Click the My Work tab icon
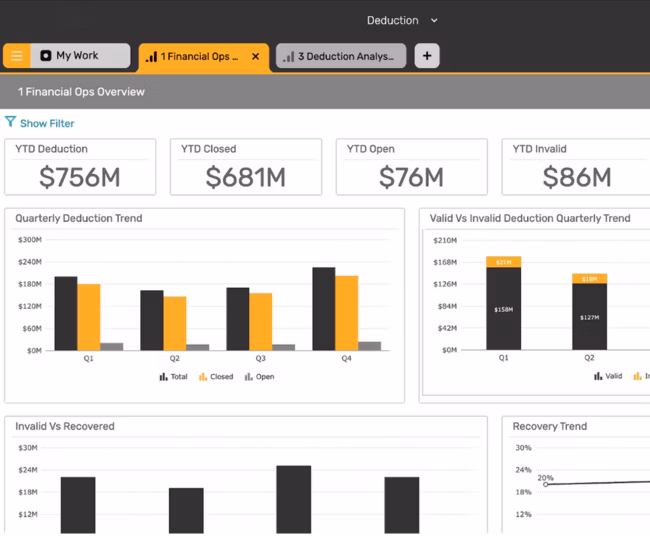The height and width of the screenshot is (556, 650). (x=45, y=56)
